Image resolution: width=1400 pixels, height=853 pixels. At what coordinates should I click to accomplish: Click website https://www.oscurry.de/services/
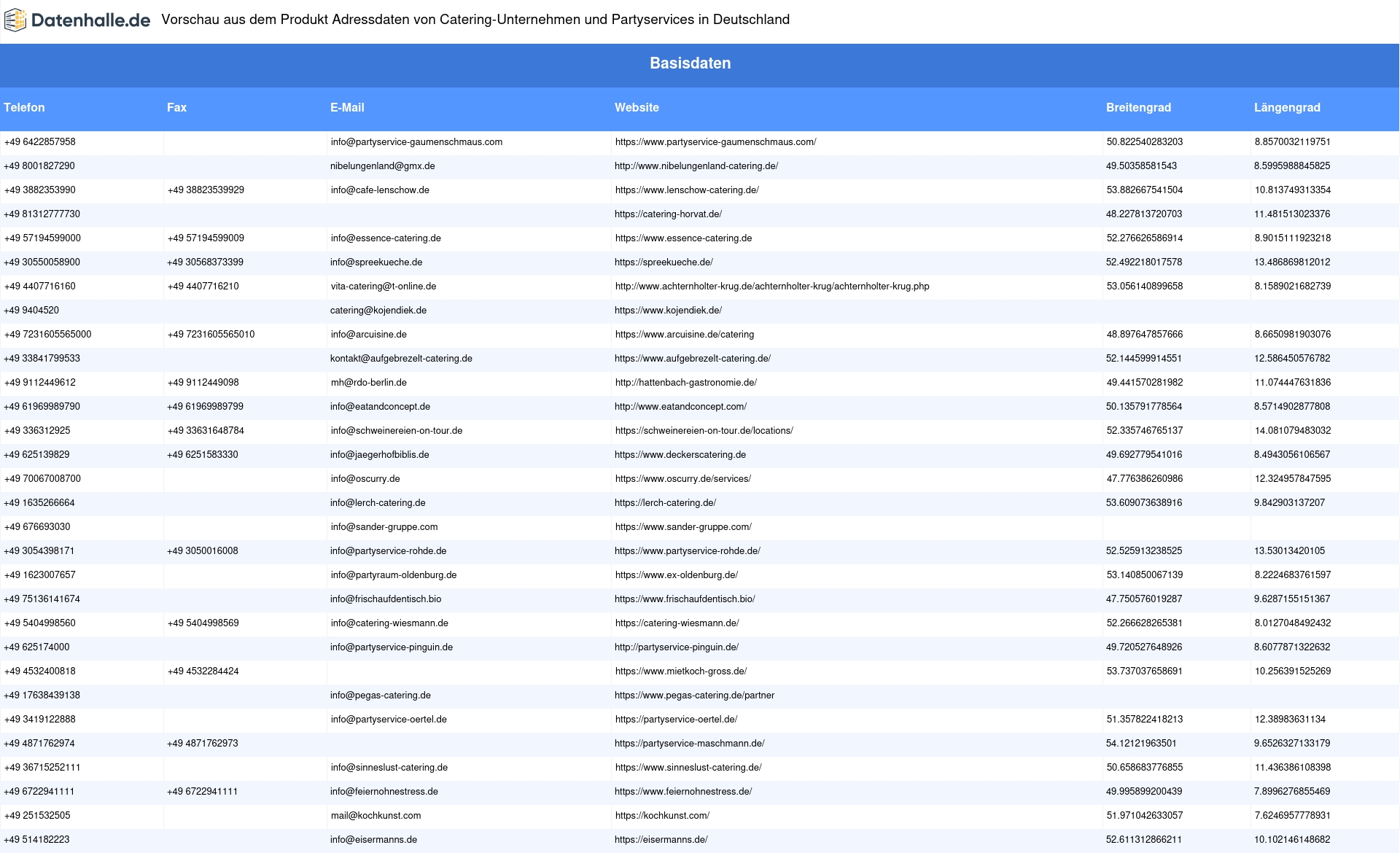[683, 479]
